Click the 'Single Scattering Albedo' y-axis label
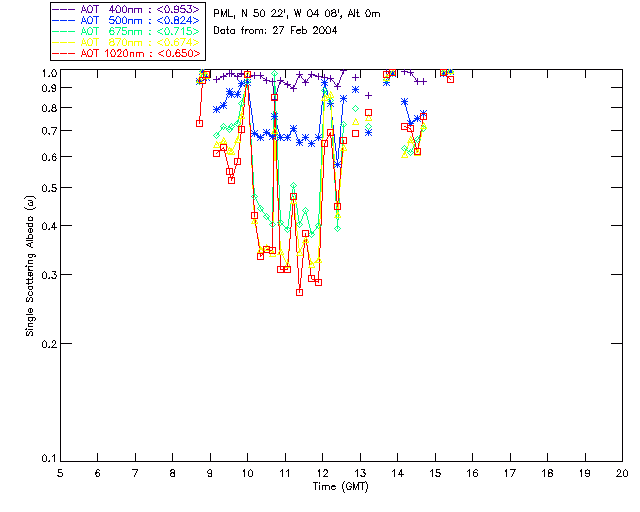The image size is (640, 512). (31, 266)
